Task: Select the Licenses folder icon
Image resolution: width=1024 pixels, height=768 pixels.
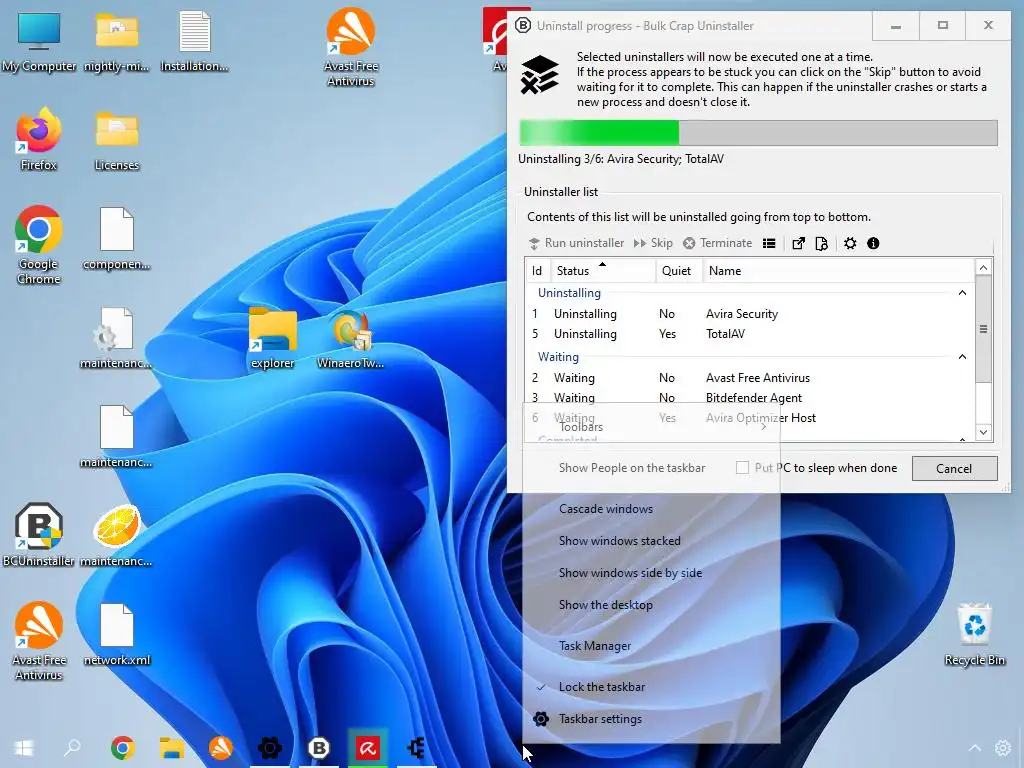Action: click(116, 140)
